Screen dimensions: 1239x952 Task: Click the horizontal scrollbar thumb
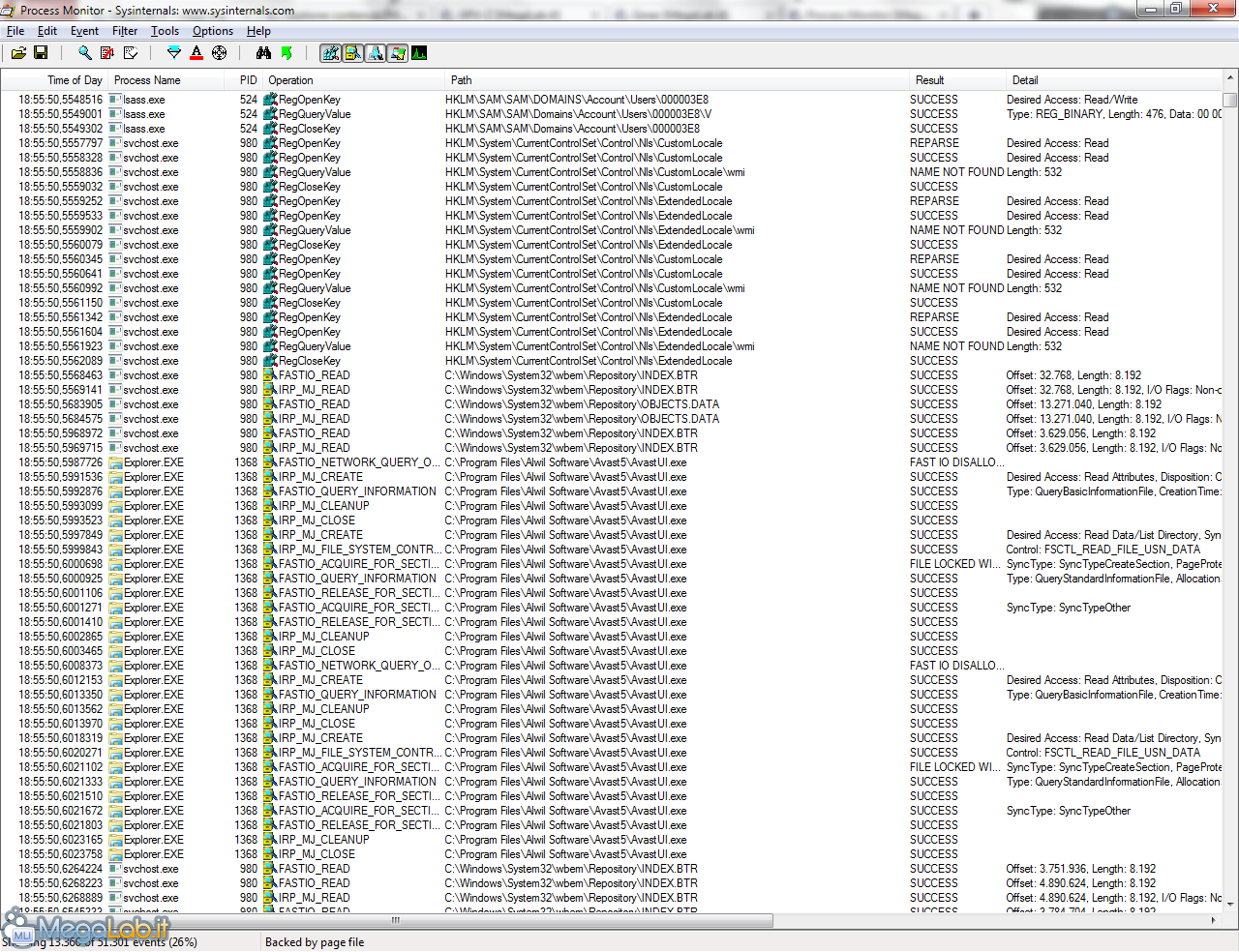point(395,920)
